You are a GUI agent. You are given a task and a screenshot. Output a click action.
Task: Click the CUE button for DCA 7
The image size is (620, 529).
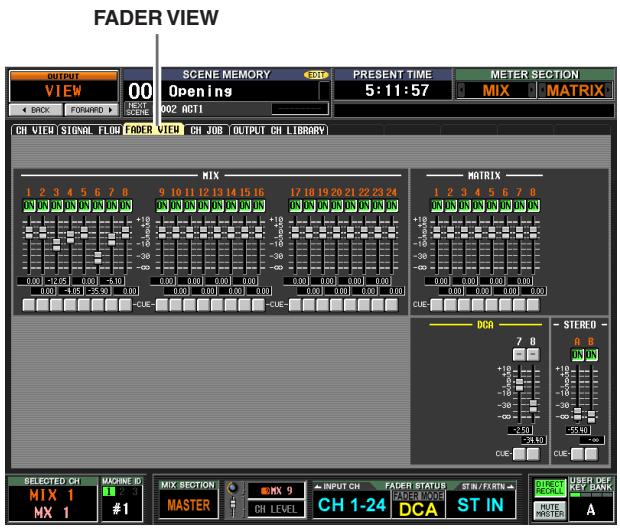coord(519,454)
